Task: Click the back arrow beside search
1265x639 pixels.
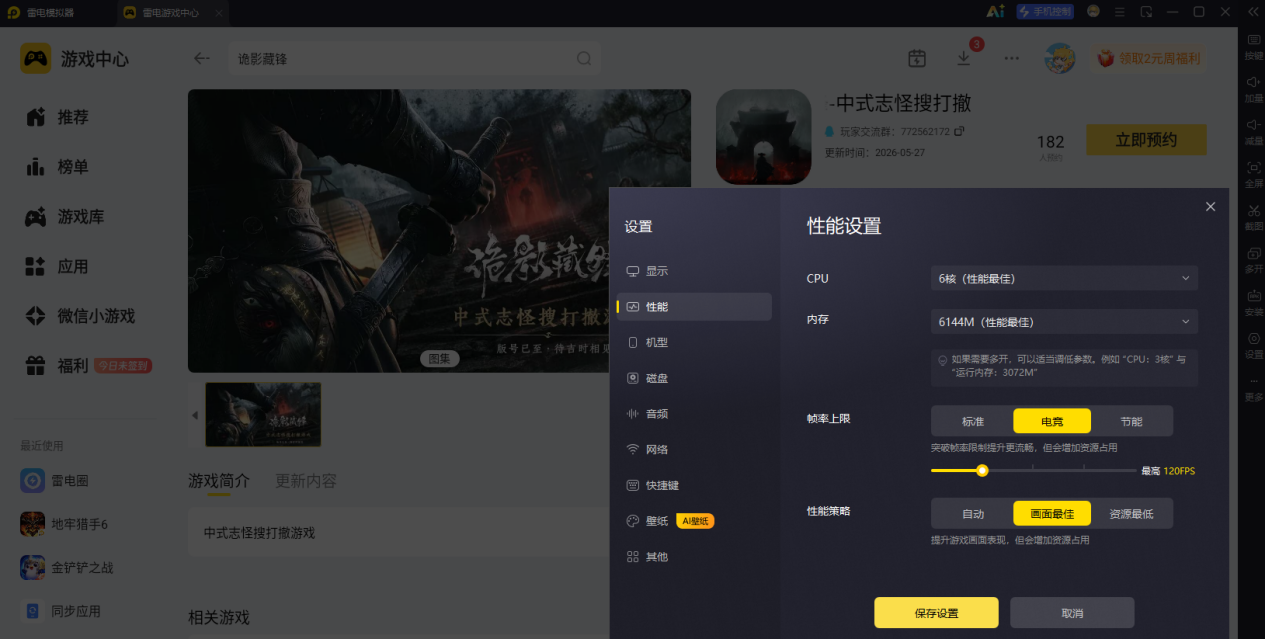Action: tap(202, 58)
